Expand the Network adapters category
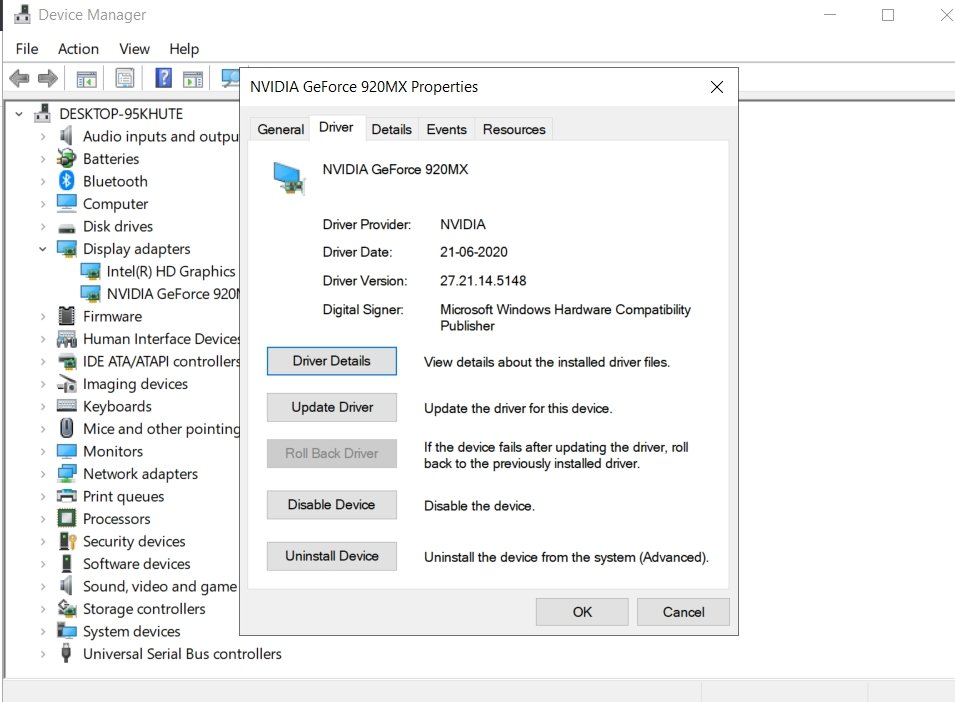The height and width of the screenshot is (702, 955). click(x=43, y=473)
